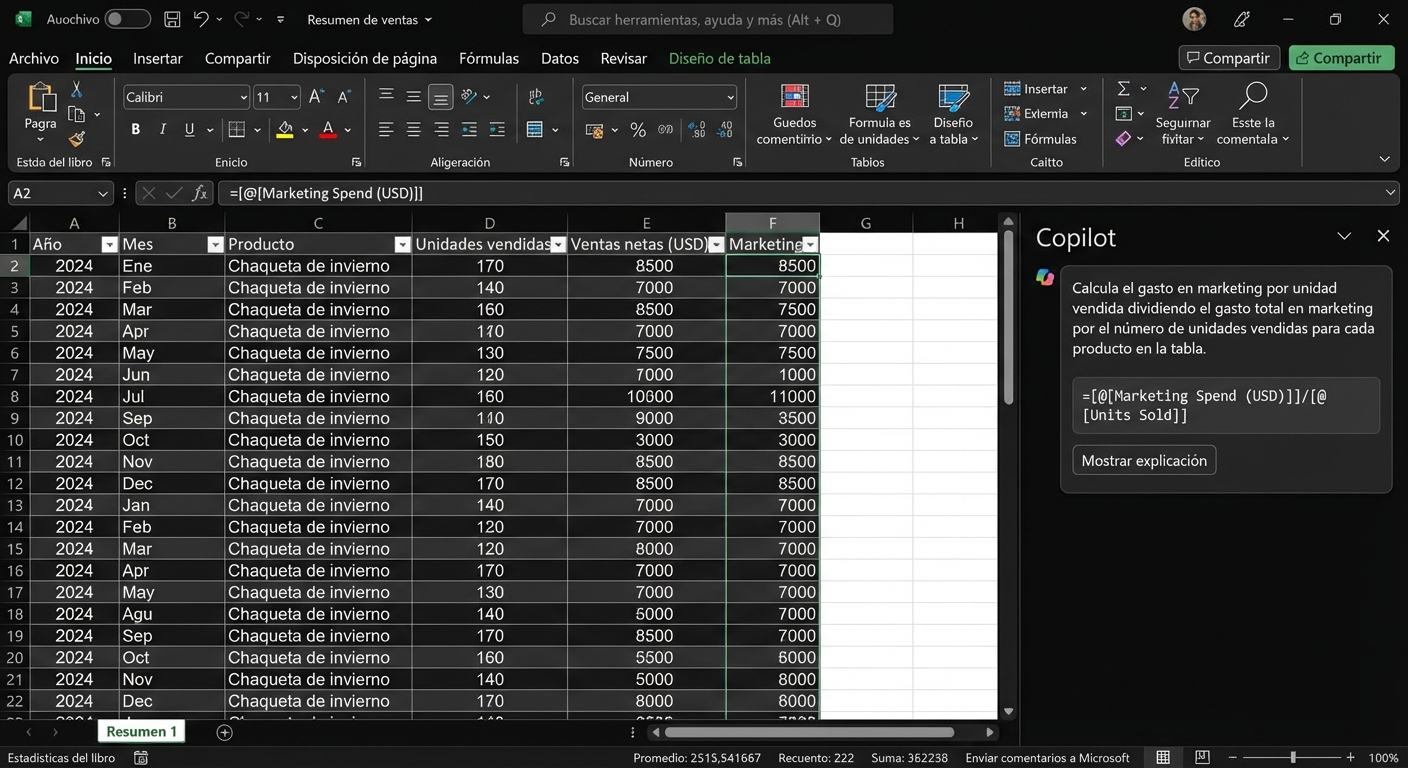Click the Mostrar explicación button in Copilot
This screenshot has height=768, width=1408.
[x=1144, y=460]
